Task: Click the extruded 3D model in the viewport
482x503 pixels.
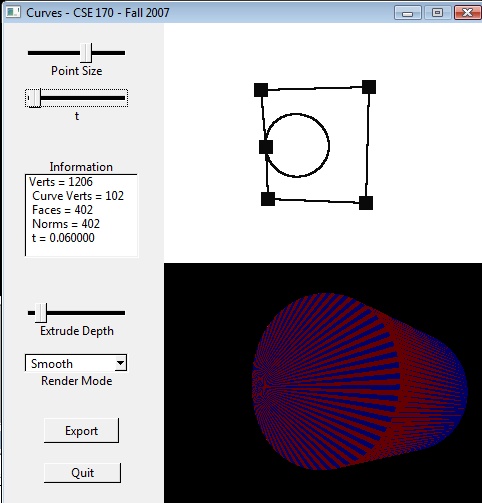Action: 359,382
